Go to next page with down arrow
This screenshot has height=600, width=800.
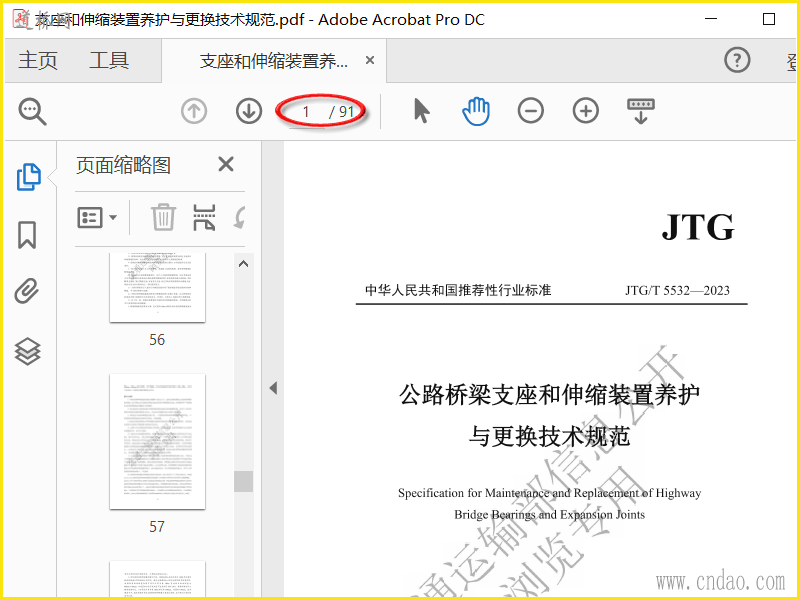coord(249,111)
